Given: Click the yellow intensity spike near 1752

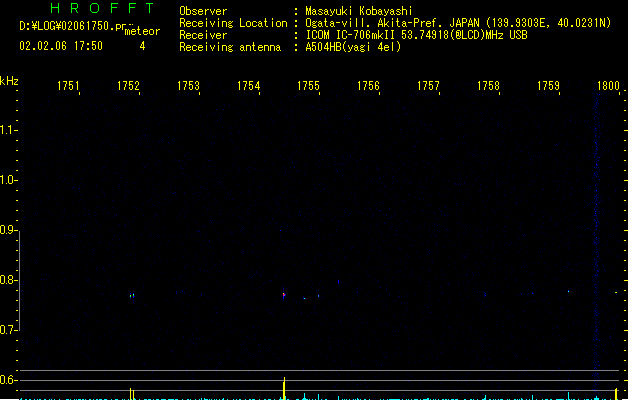Looking at the screenshot, I should (x=132, y=394).
